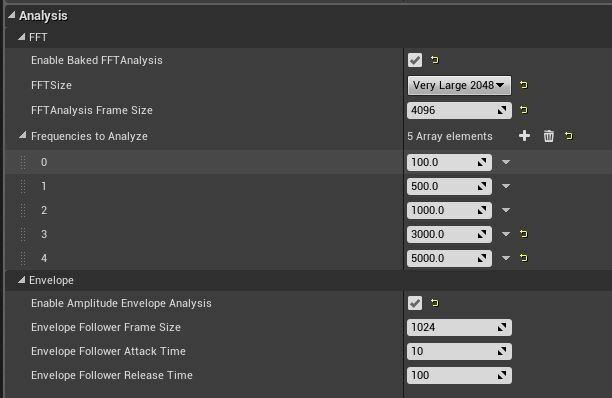
Task: Reset FFTSize to its default value
Action: point(524,85)
